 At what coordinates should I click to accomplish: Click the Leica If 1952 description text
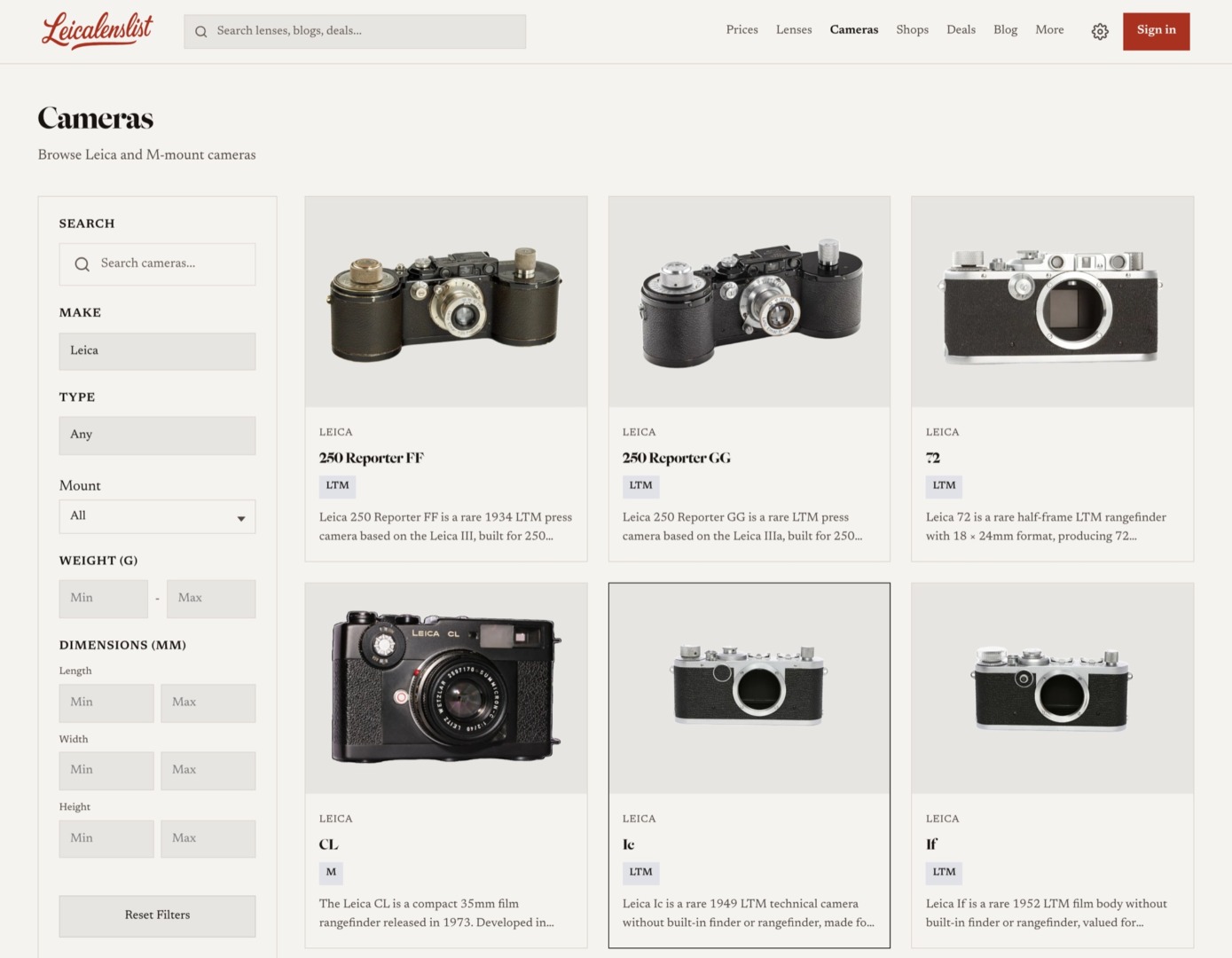point(1047,914)
